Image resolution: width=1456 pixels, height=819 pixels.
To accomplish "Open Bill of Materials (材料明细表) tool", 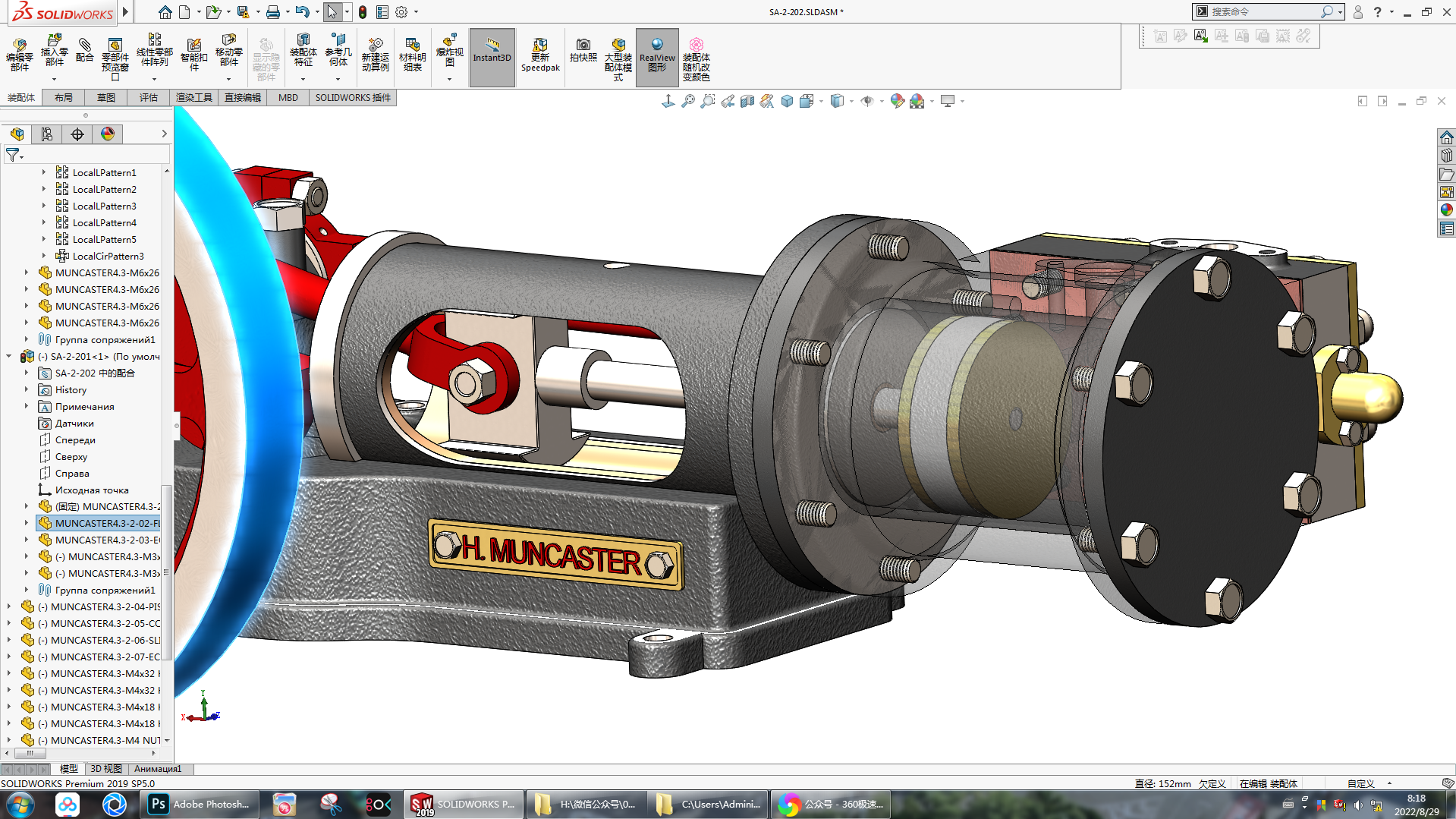I will 413,55.
